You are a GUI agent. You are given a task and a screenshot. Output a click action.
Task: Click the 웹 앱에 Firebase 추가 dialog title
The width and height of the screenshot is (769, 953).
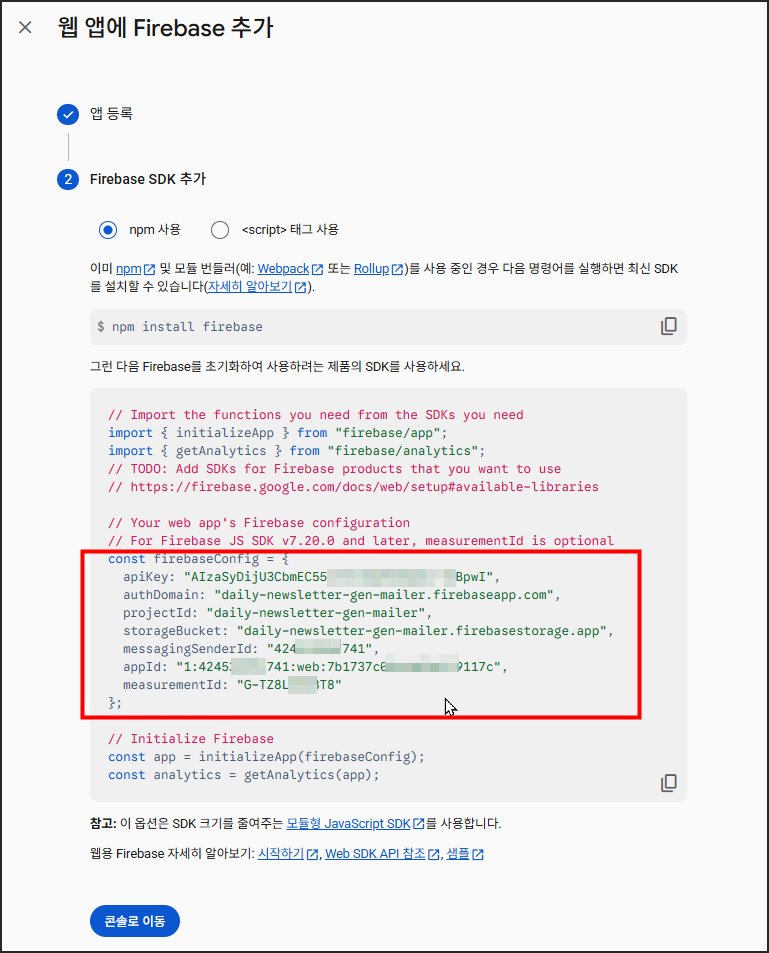165,28
